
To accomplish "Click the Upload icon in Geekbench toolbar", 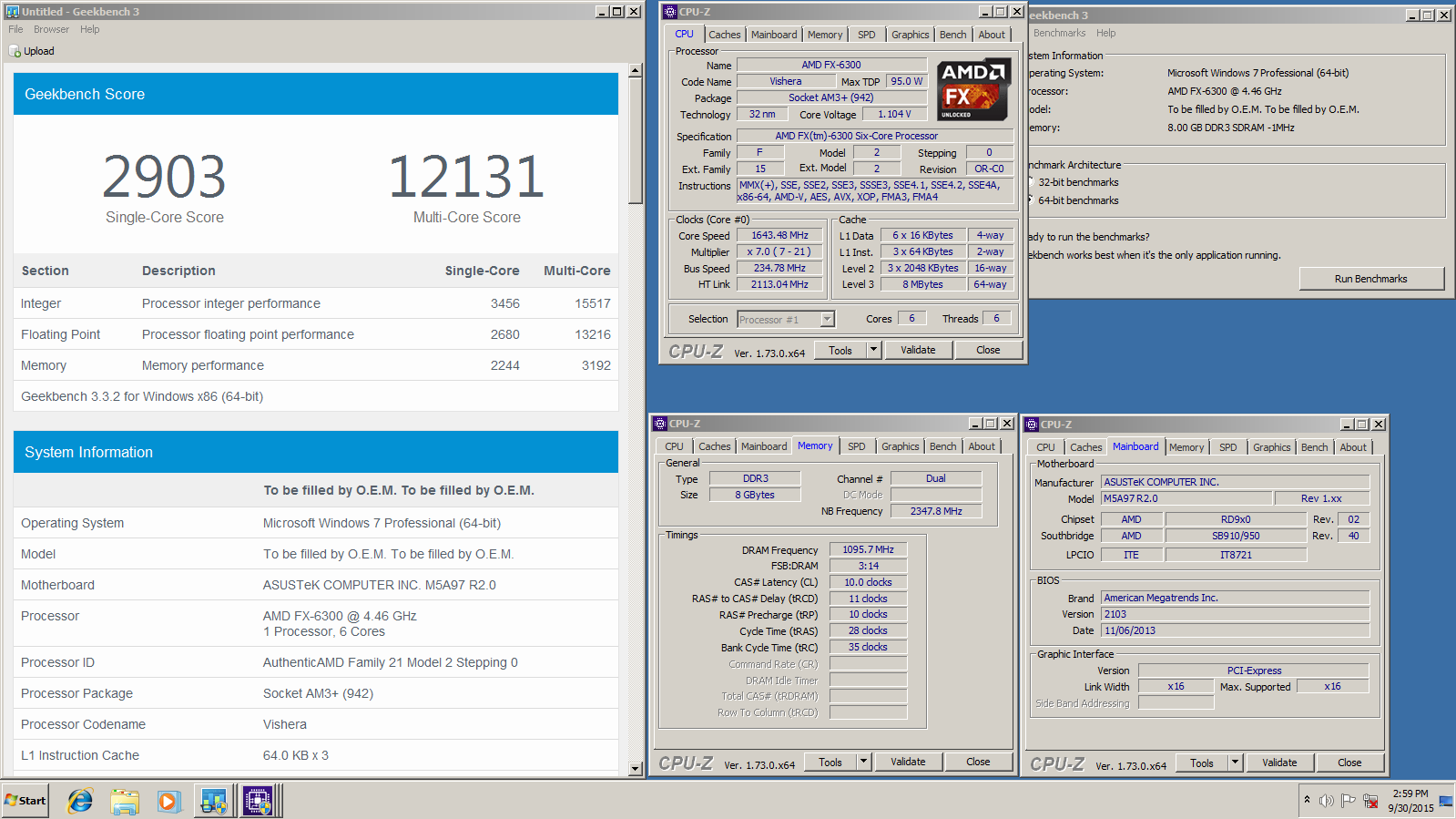I will pyautogui.click(x=15, y=51).
